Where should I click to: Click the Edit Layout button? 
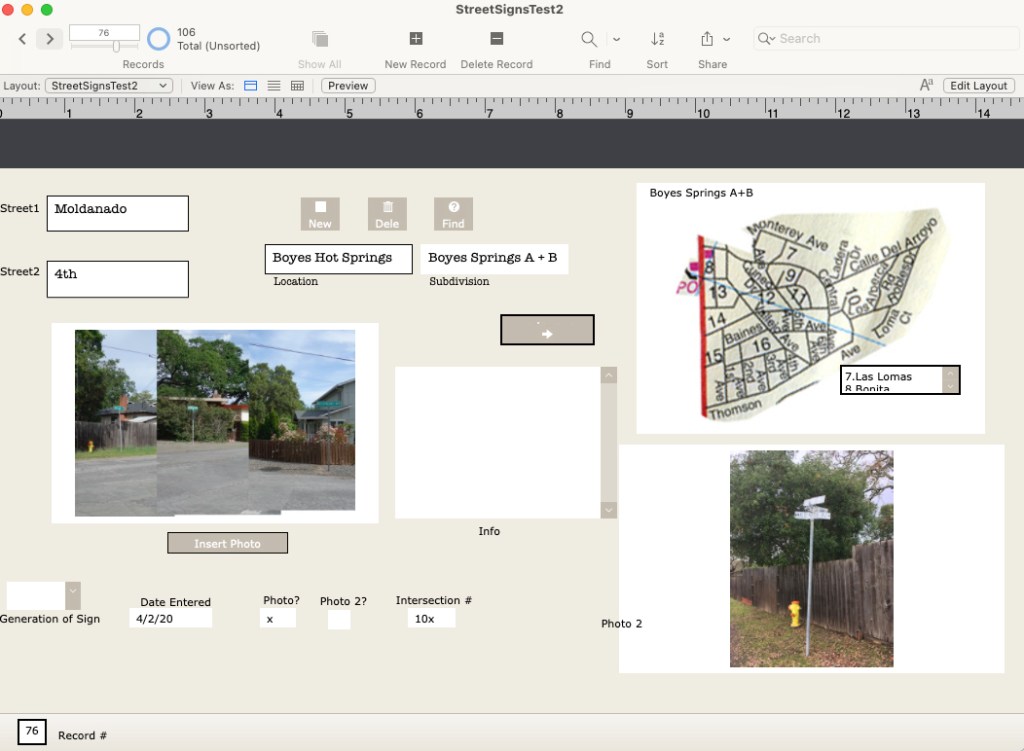click(978, 86)
